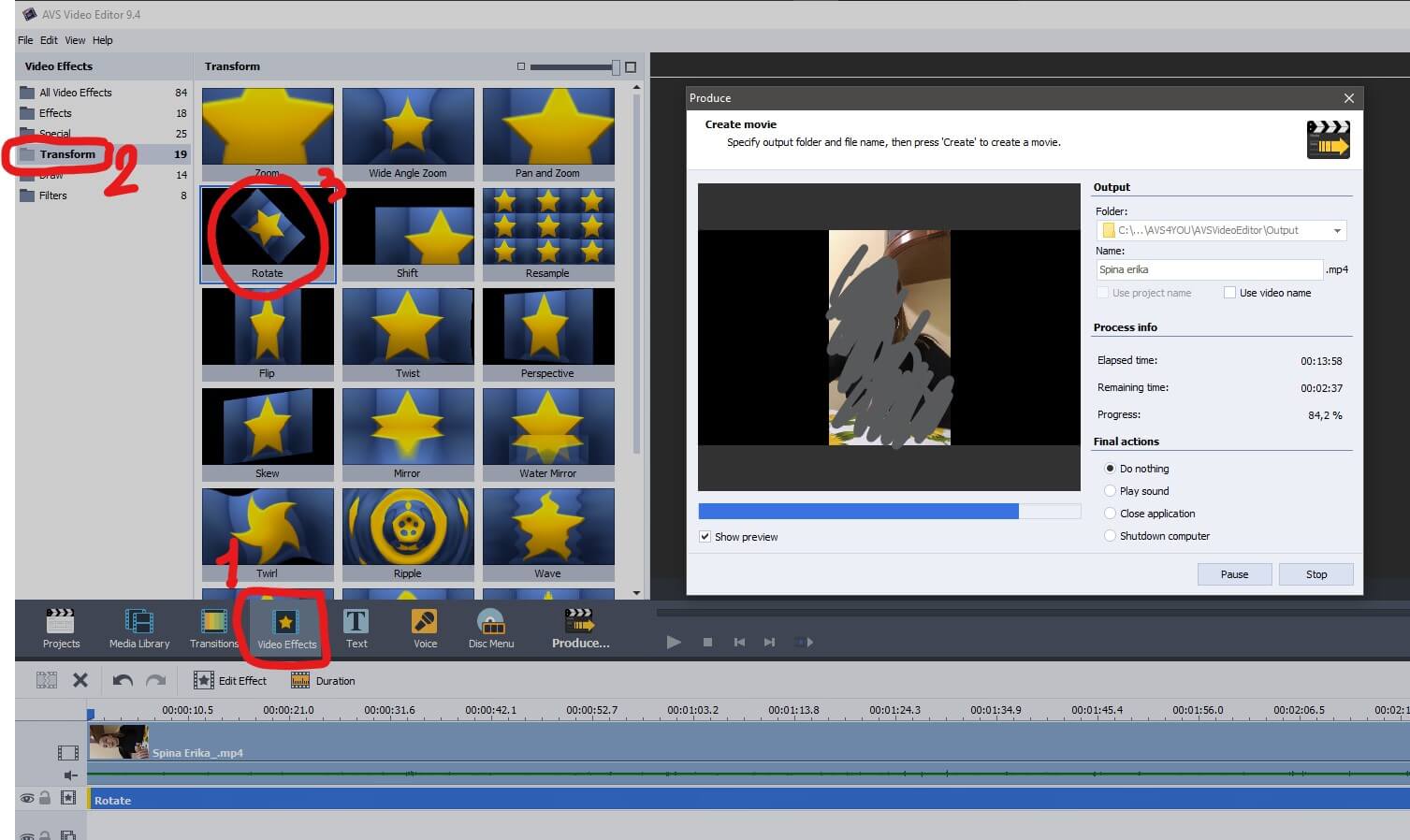
Task: Open the View menu
Action: (75, 40)
